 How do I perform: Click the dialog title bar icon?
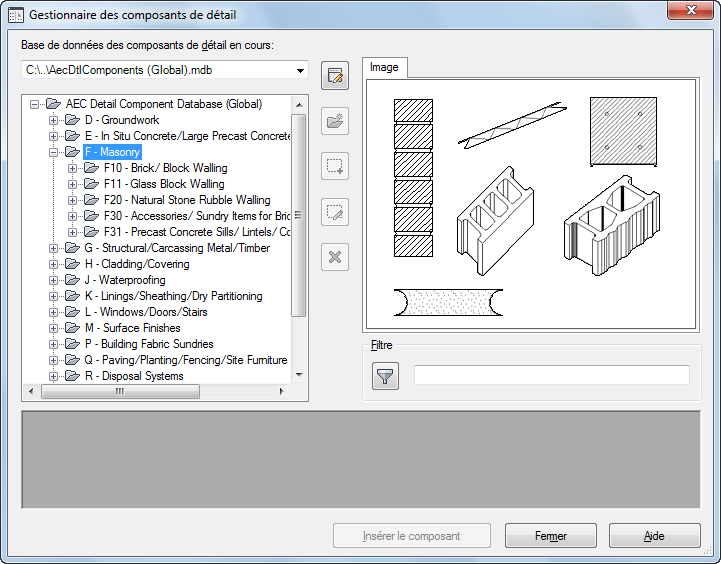pos(16,15)
